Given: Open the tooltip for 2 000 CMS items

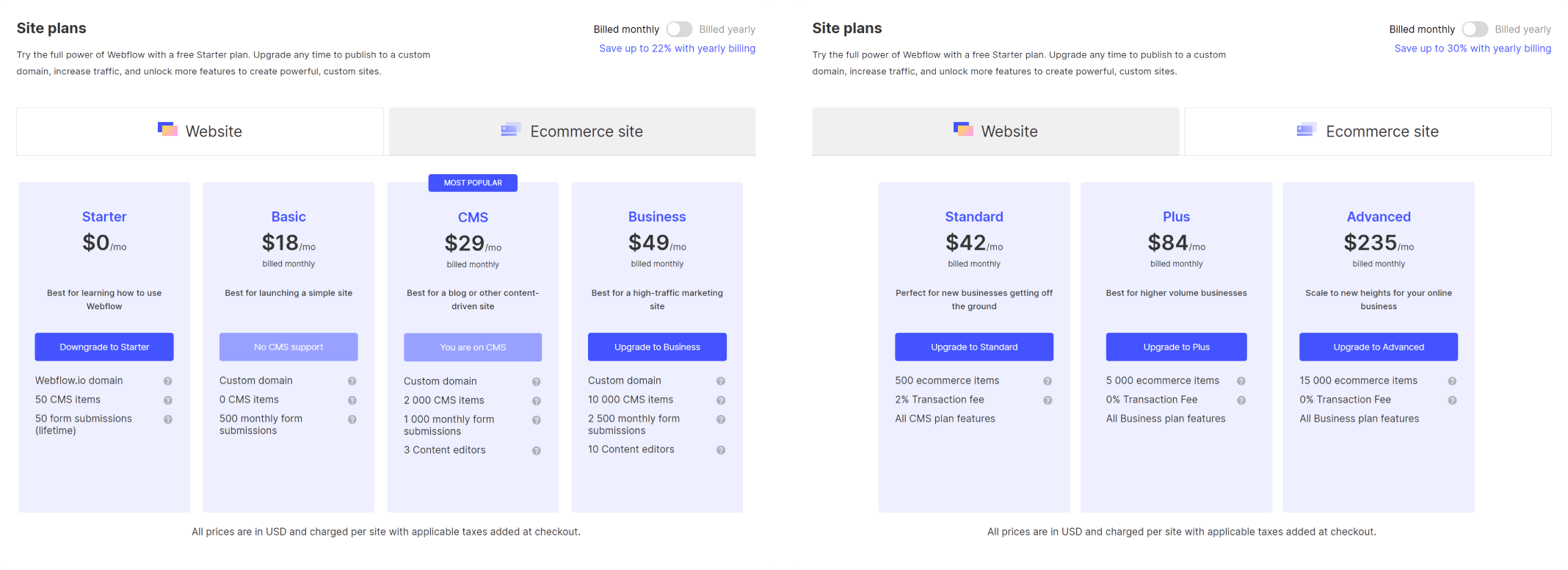Looking at the screenshot, I should pyautogui.click(x=537, y=400).
